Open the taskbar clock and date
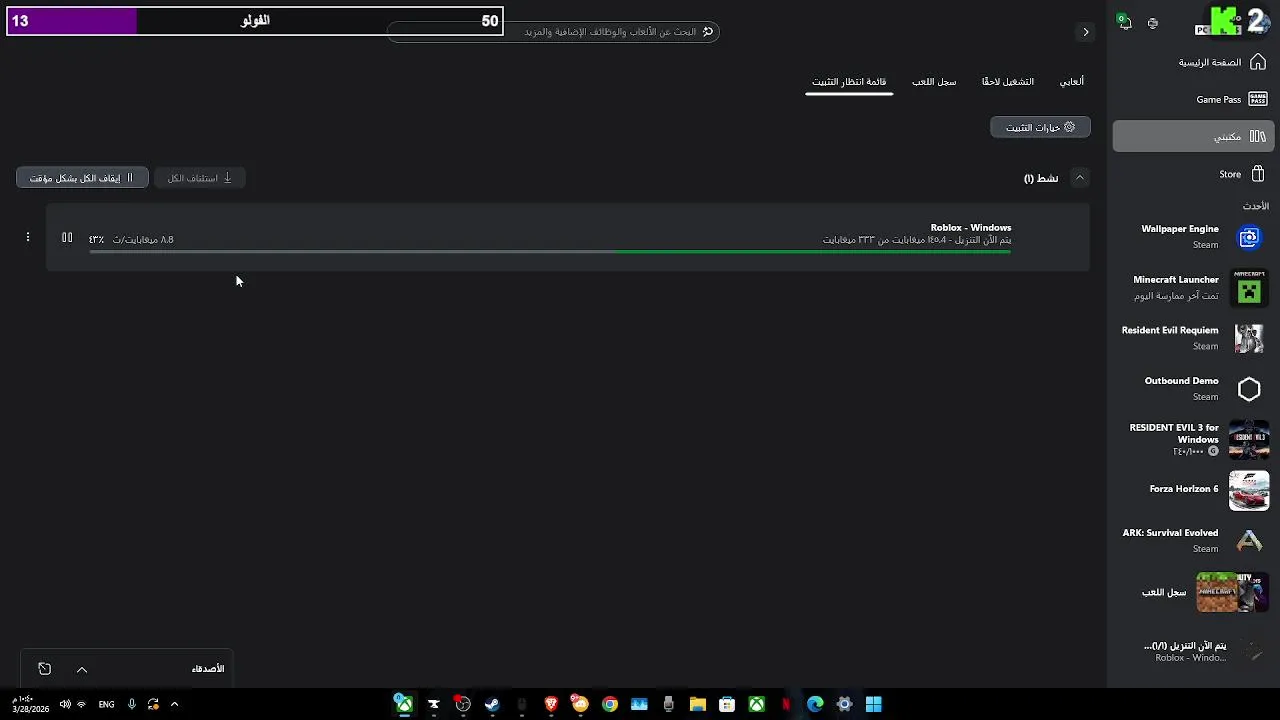 coord(30,704)
